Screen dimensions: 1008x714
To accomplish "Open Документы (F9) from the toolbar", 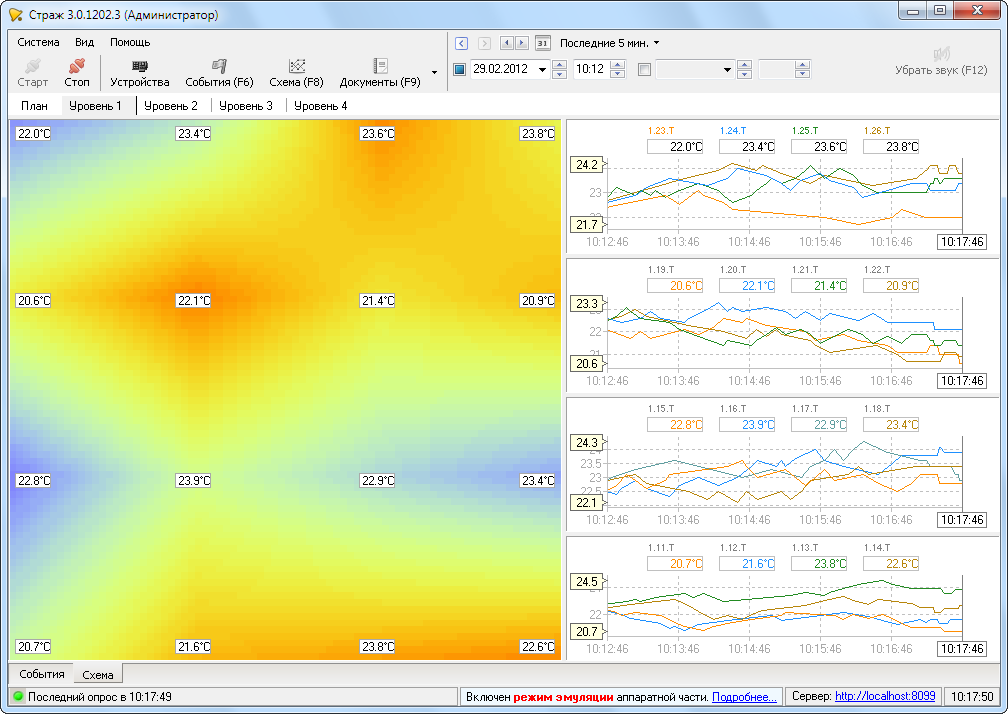I will [x=380, y=73].
